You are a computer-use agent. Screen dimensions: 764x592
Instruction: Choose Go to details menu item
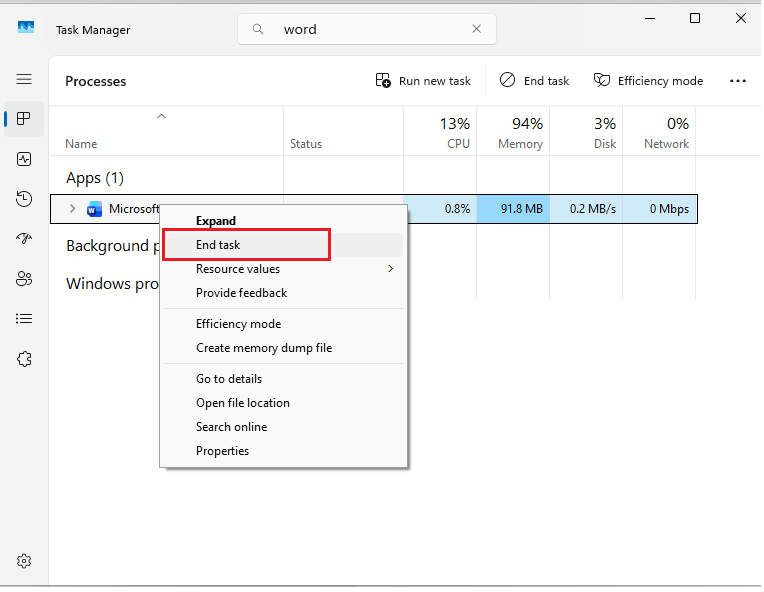[283, 379]
